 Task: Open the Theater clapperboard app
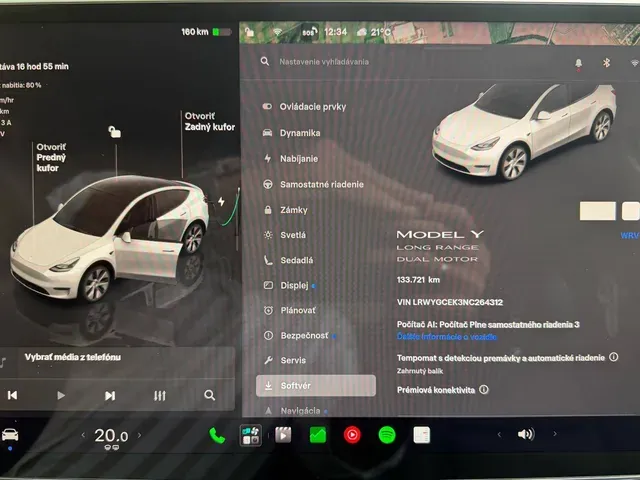[283, 435]
